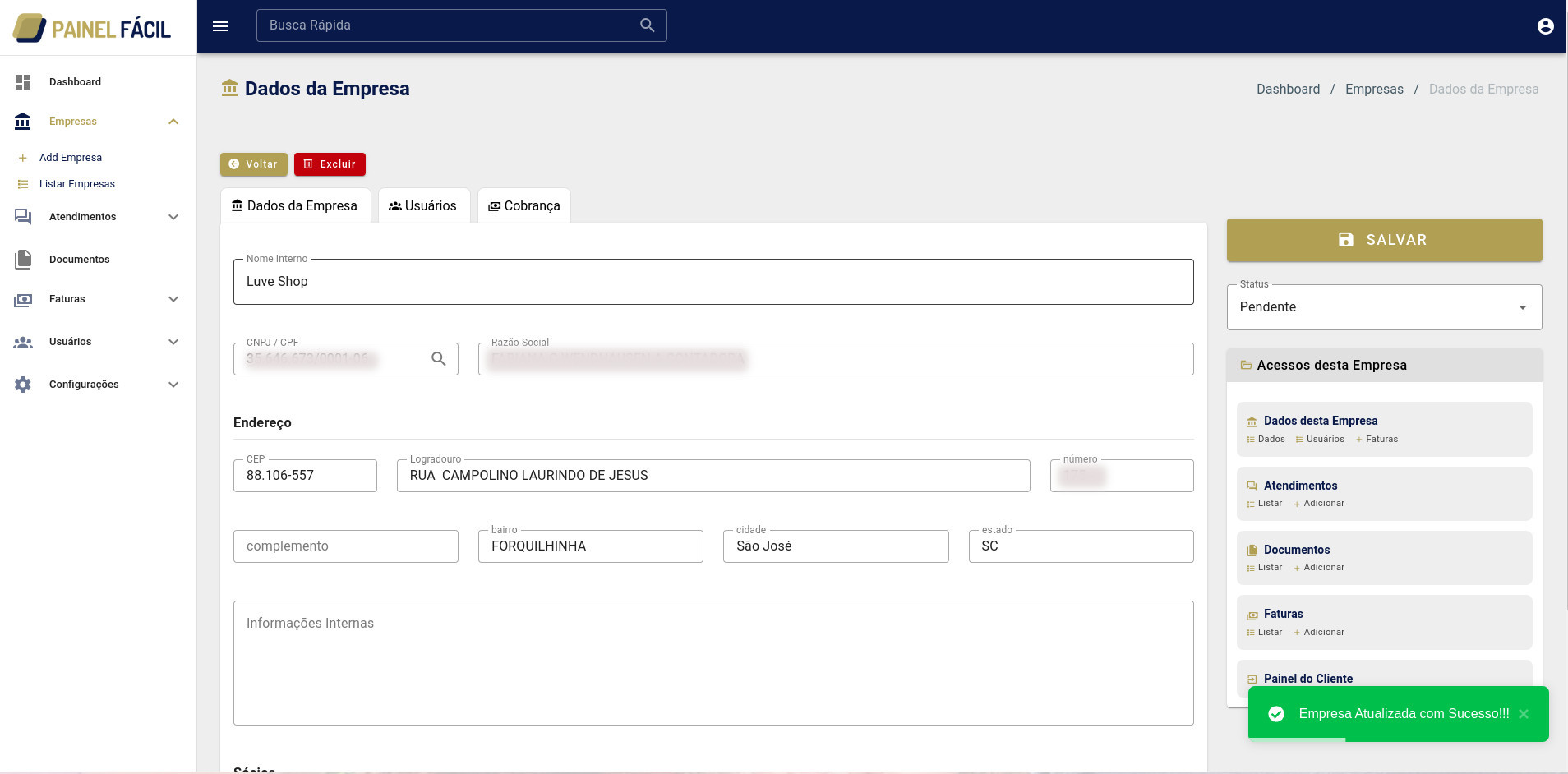
Task: Open Dashboard in the sidebar
Action: pos(75,82)
